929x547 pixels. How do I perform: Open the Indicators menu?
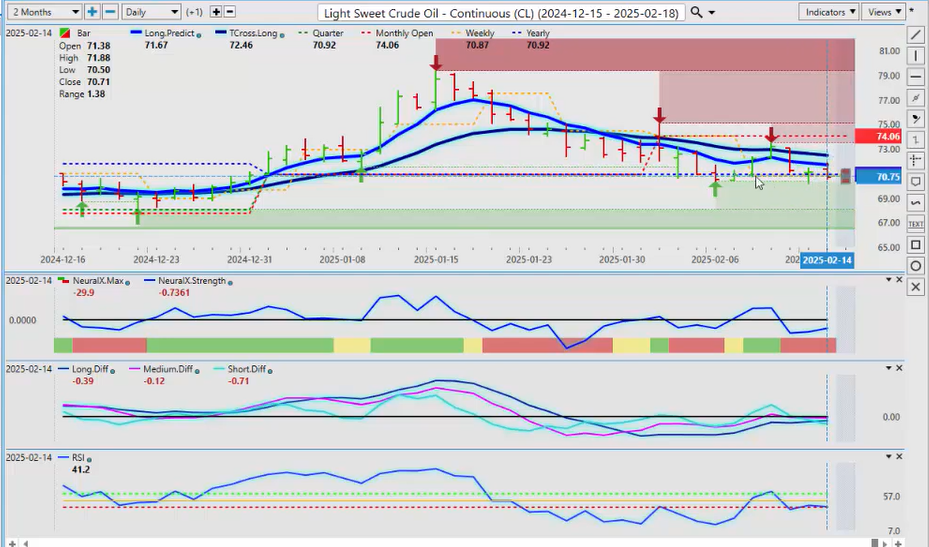tap(829, 12)
